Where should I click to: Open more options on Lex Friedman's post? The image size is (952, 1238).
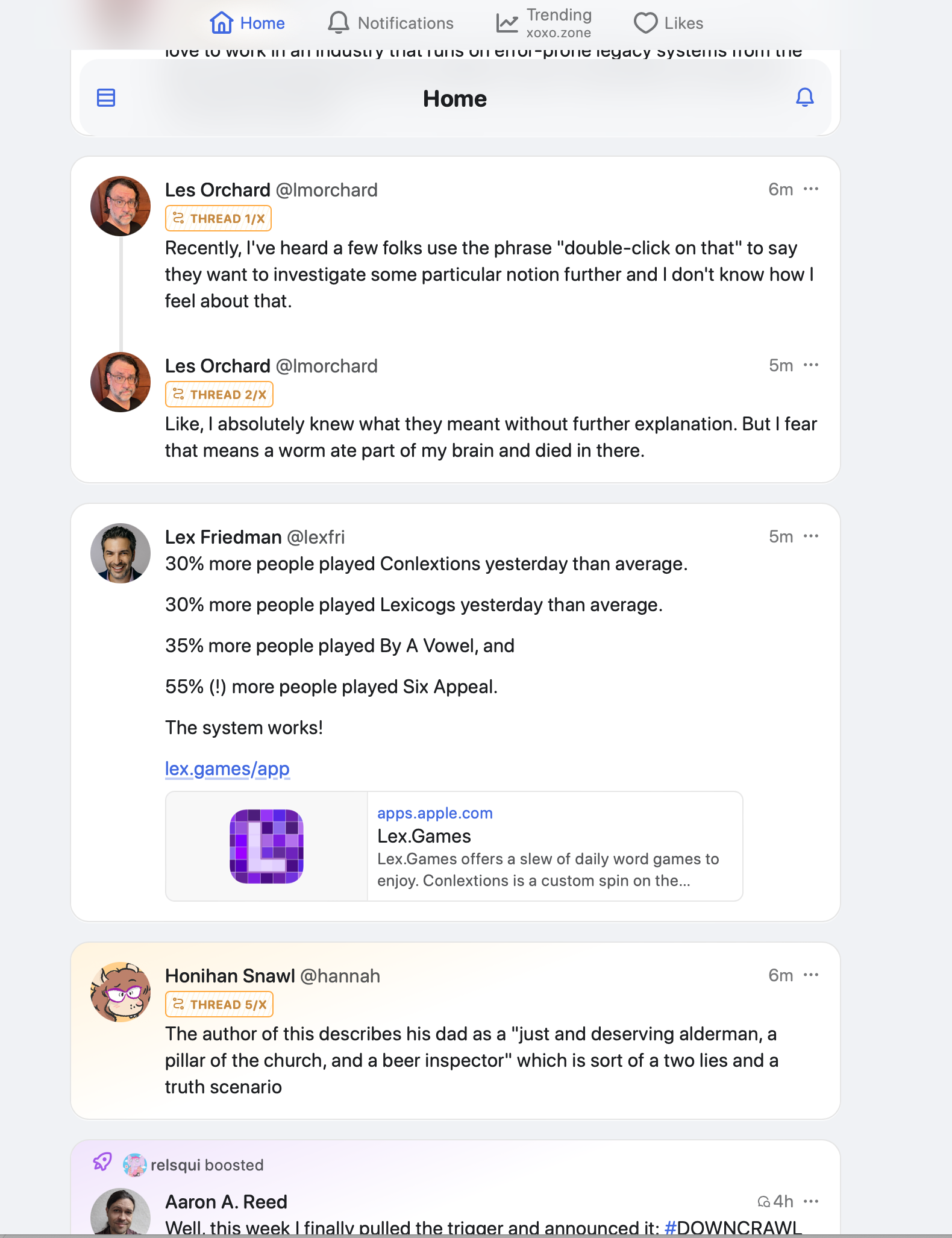[811, 536]
